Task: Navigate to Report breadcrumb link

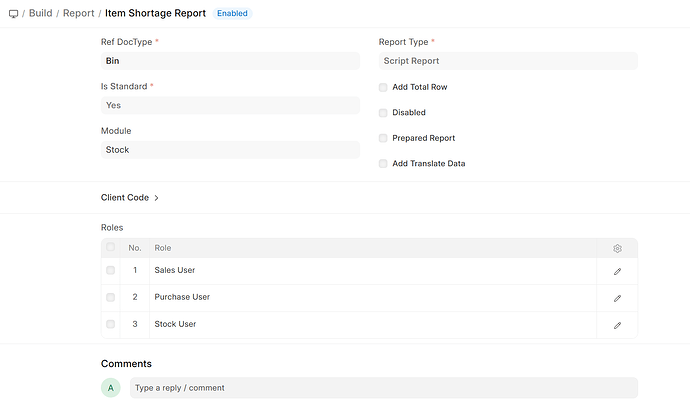Action: click(x=78, y=14)
